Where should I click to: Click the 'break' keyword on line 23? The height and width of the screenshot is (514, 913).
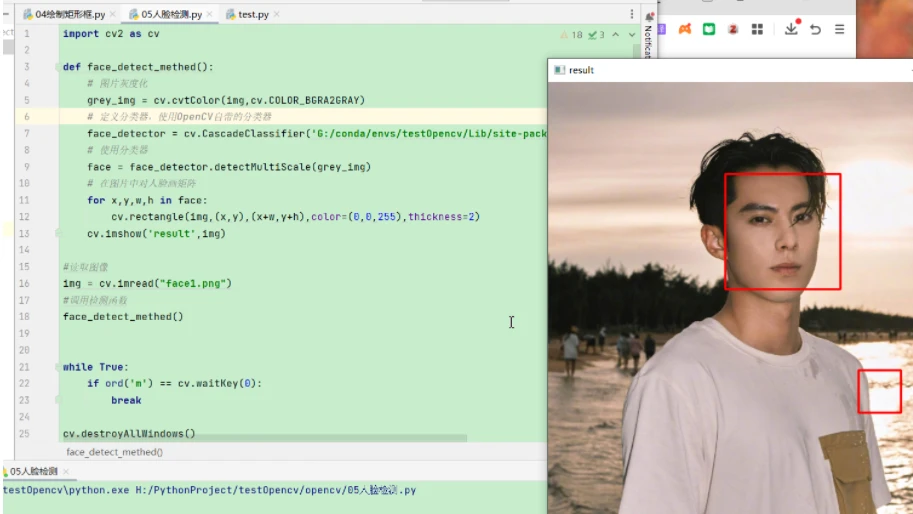coord(126,400)
